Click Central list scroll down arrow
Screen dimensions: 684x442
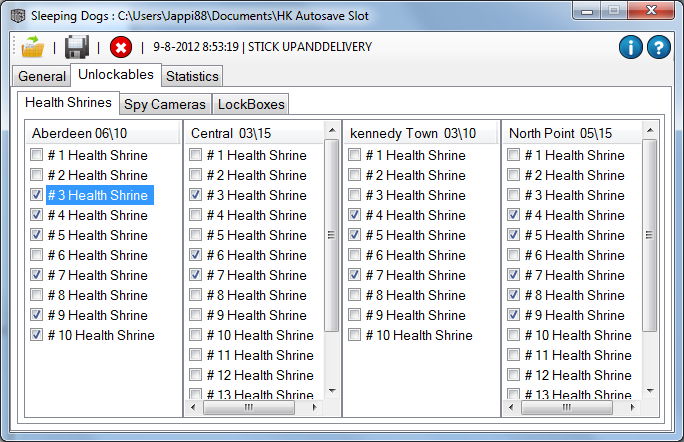tap(332, 391)
